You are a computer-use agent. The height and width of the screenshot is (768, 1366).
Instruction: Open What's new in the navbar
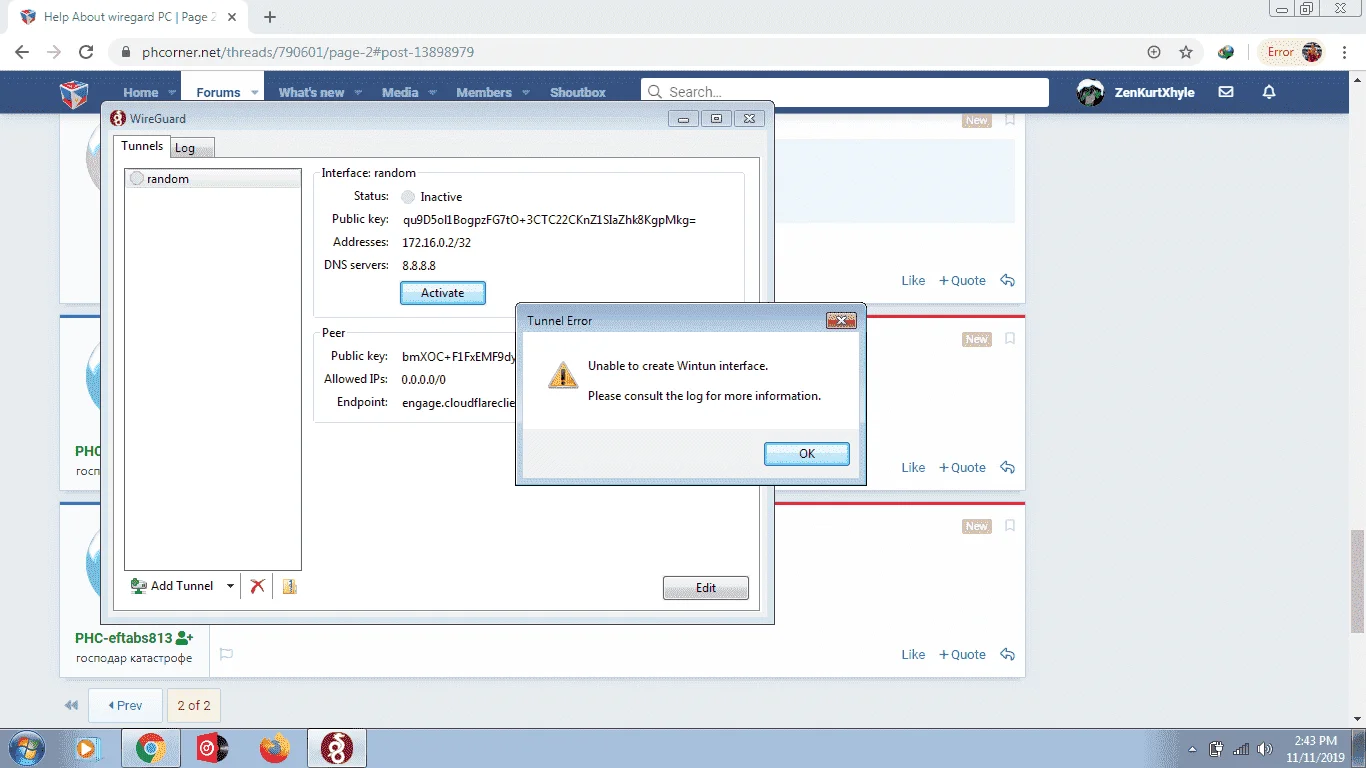pyautogui.click(x=311, y=92)
